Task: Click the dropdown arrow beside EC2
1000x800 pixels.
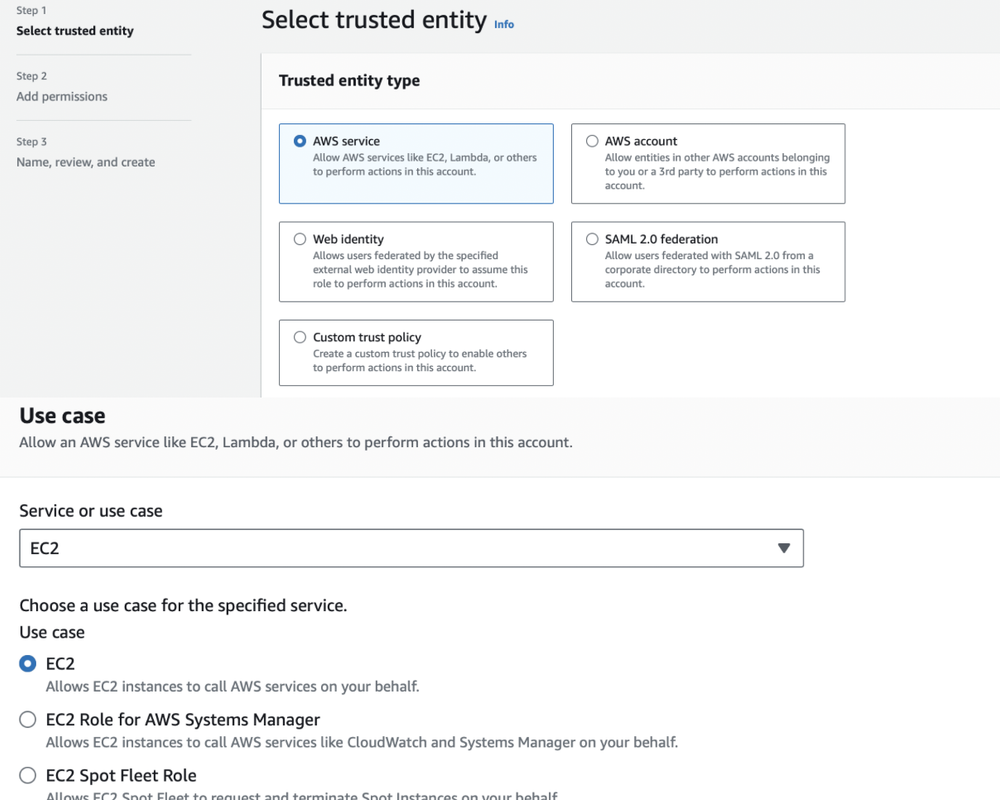Action: pos(784,548)
